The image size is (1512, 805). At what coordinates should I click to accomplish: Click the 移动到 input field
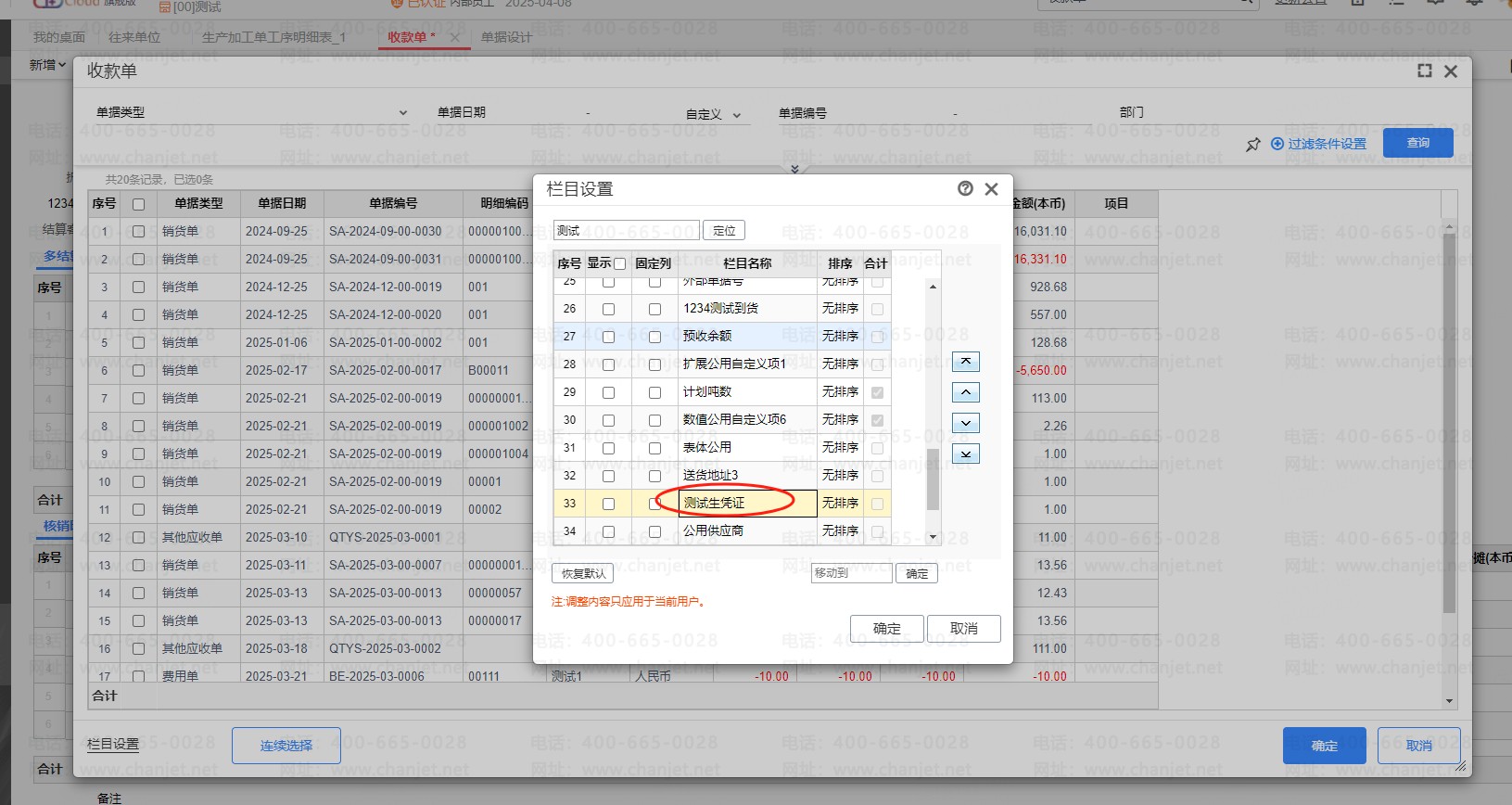(852, 573)
